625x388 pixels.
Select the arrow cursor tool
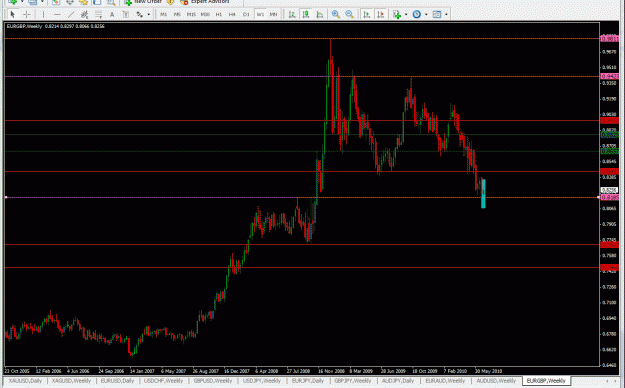pyautogui.click(x=12, y=14)
